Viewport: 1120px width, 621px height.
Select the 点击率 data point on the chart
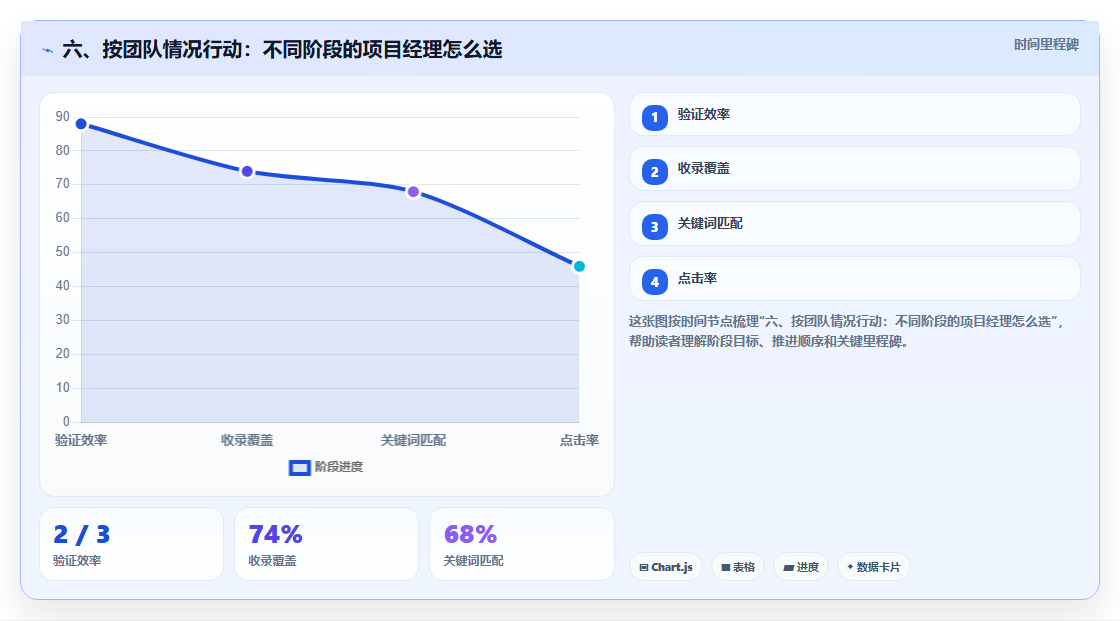tap(579, 267)
